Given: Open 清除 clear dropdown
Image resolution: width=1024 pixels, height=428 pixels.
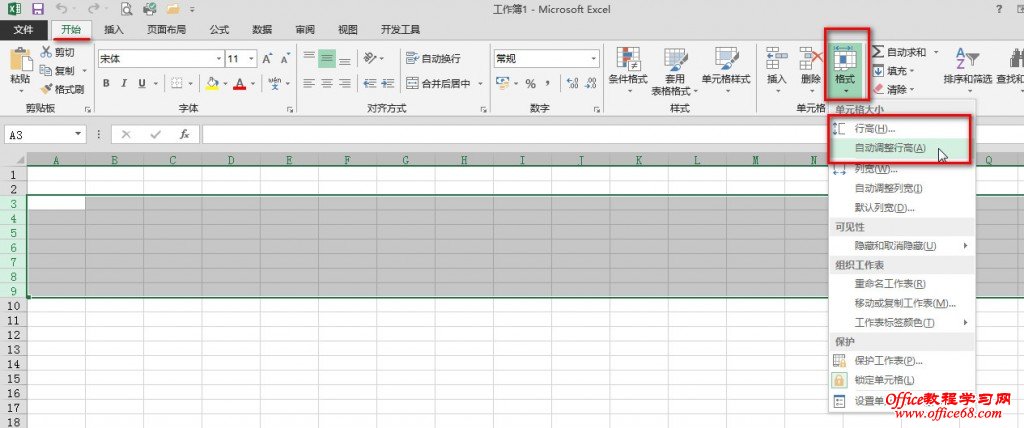Looking at the screenshot, I should tap(893, 89).
